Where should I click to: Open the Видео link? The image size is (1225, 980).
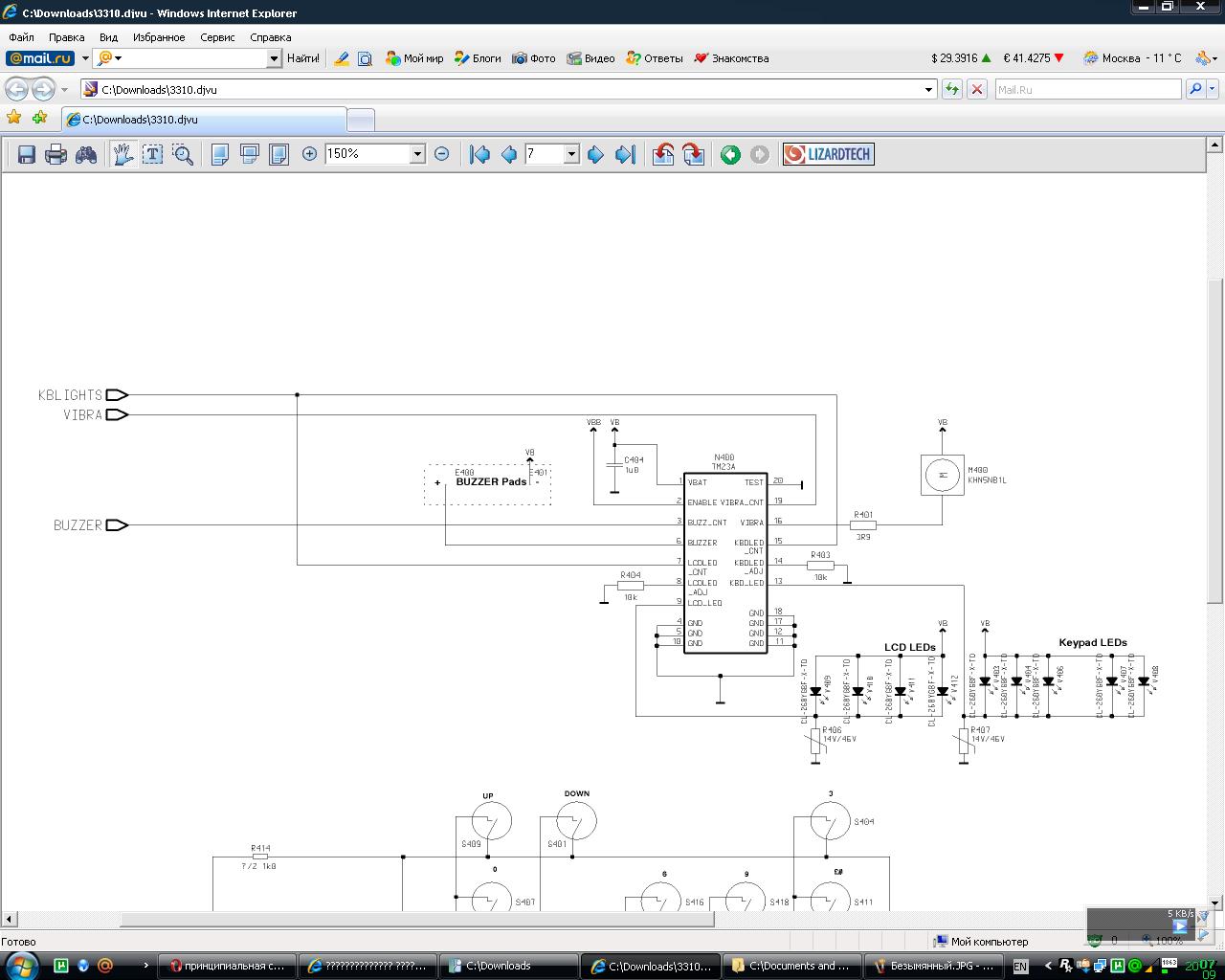tap(590, 58)
